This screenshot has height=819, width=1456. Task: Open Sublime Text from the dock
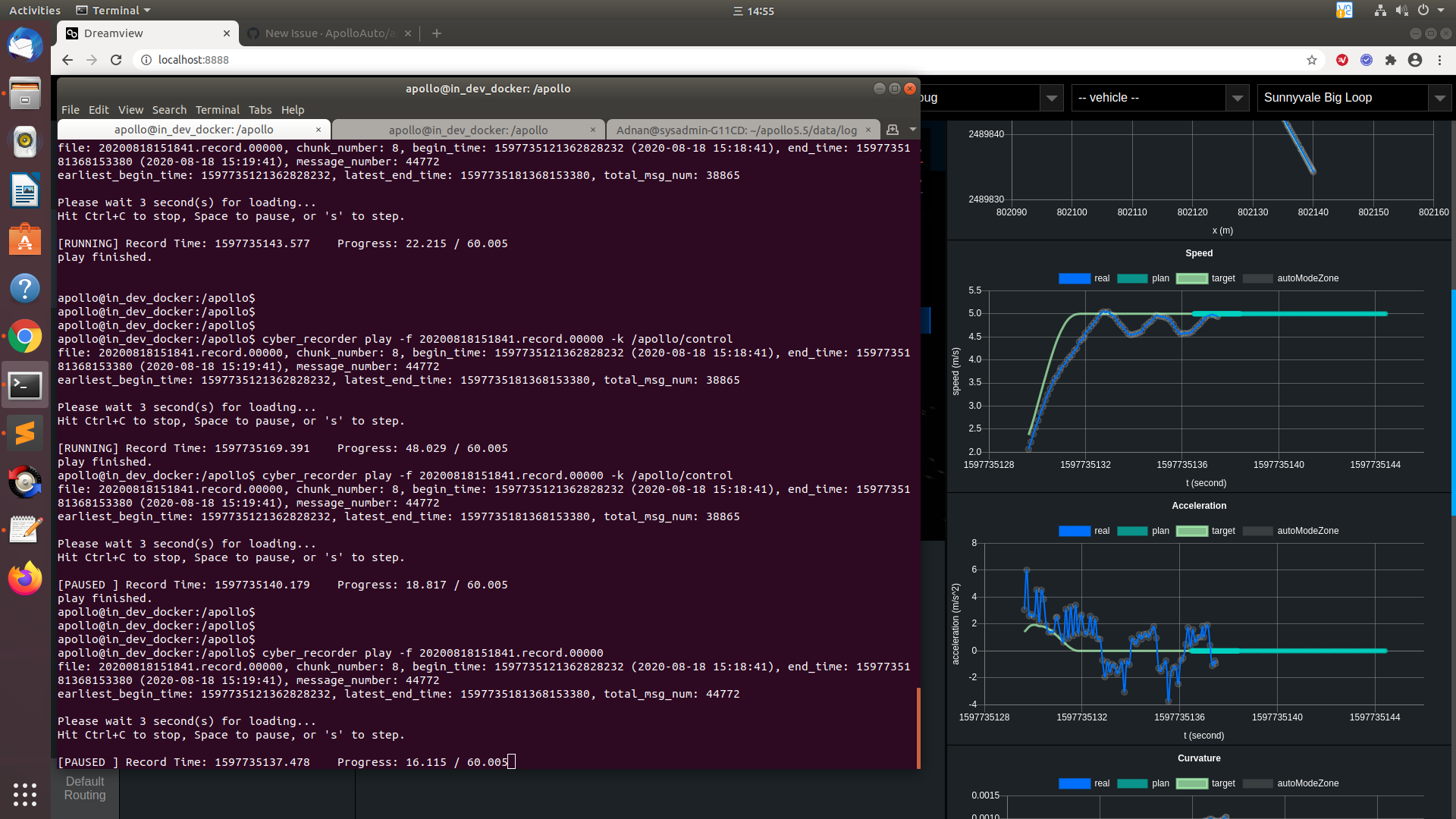(25, 433)
